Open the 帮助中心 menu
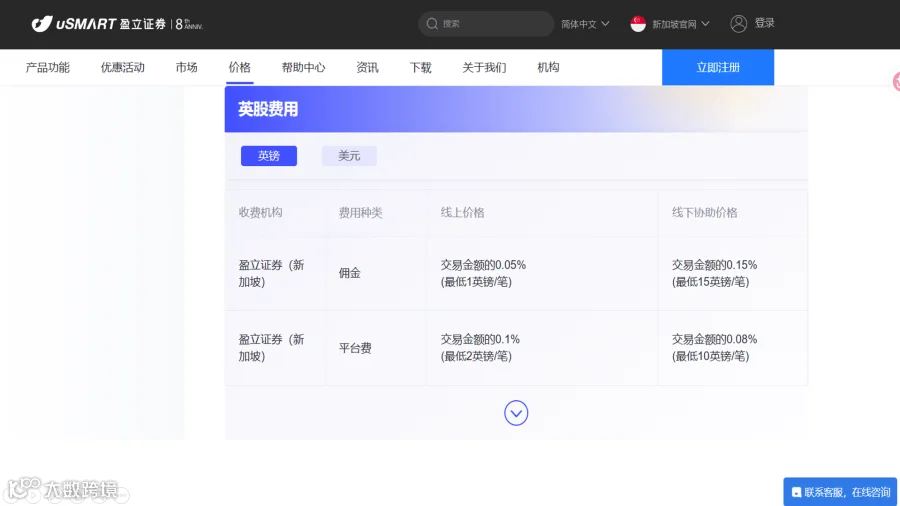Image resolution: width=900 pixels, height=506 pixels. tap(304, 67)
